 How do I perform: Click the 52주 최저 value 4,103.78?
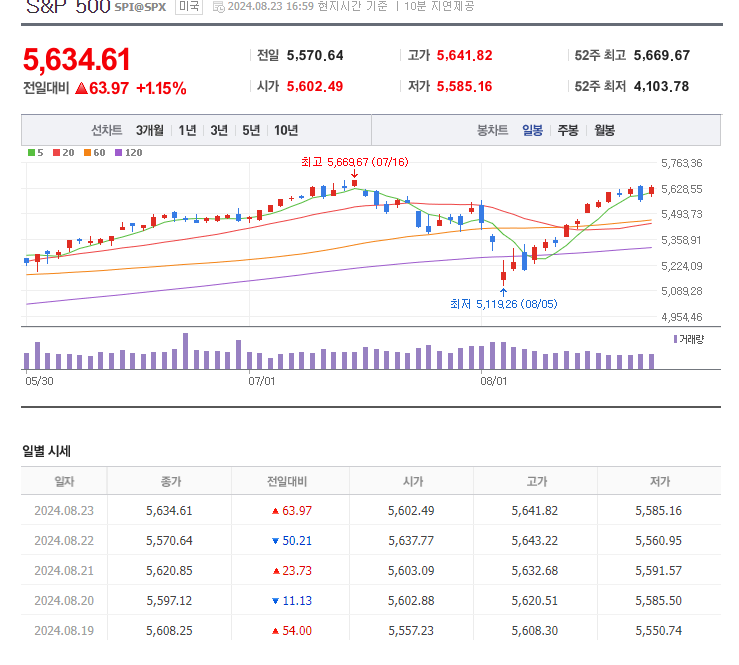[x=661, y=86]
